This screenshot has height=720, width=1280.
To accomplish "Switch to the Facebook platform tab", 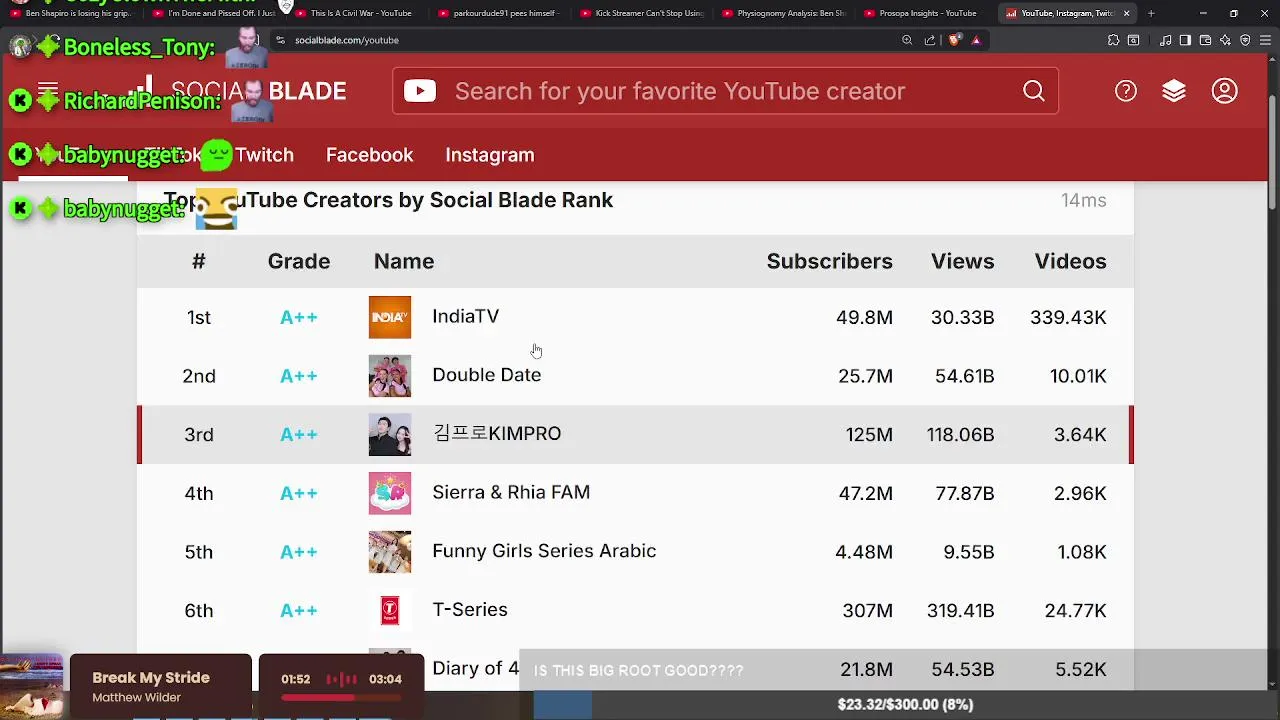I will 369,155.
